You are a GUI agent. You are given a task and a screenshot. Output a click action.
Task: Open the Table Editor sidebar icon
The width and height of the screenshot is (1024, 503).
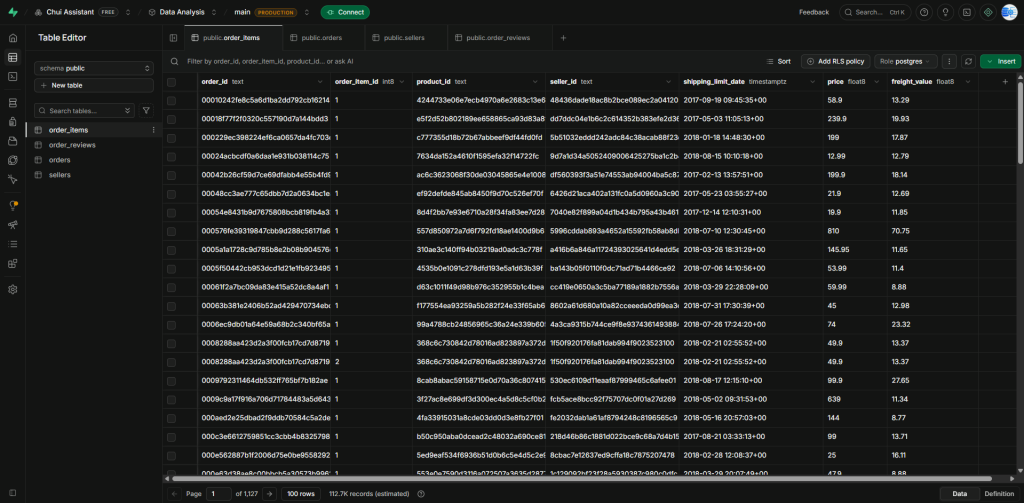[x=12, y=57]
